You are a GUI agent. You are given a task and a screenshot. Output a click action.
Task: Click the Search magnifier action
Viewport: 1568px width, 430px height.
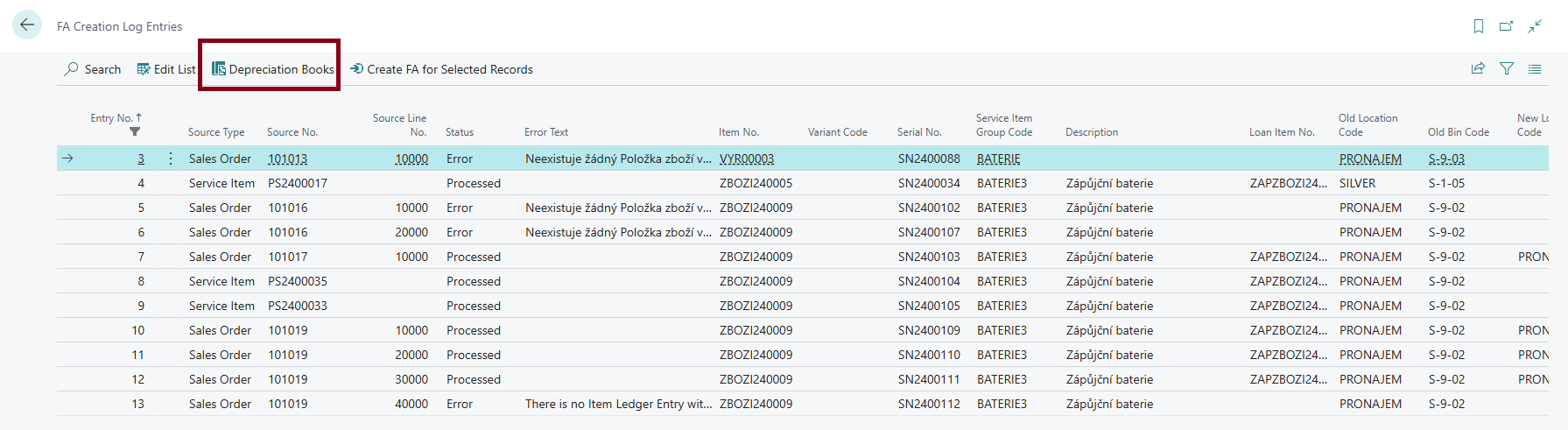coord(93,69)
